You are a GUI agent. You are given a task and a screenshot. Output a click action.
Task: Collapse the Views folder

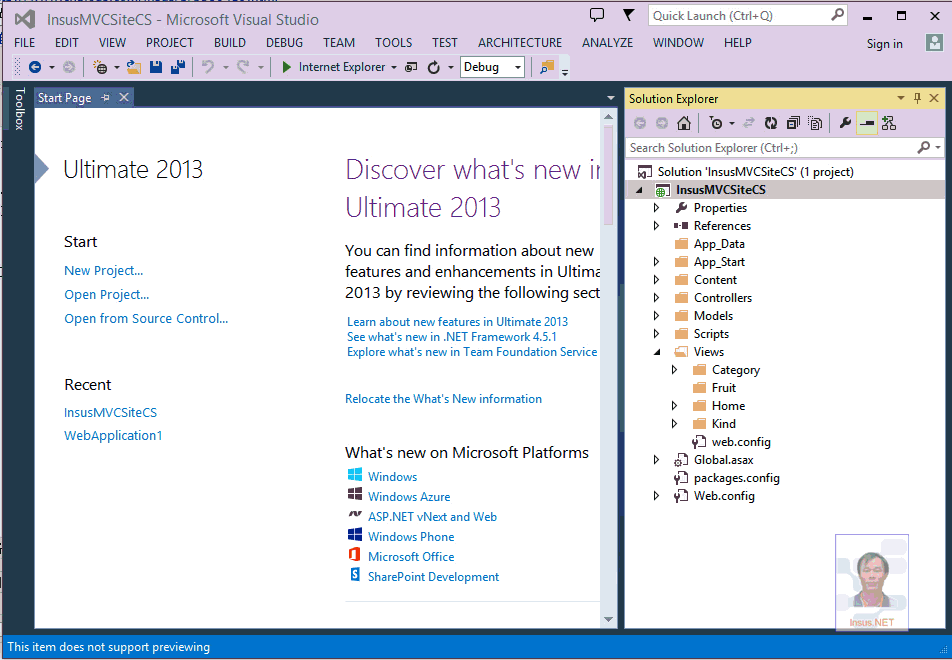click(x=657, y=352)
